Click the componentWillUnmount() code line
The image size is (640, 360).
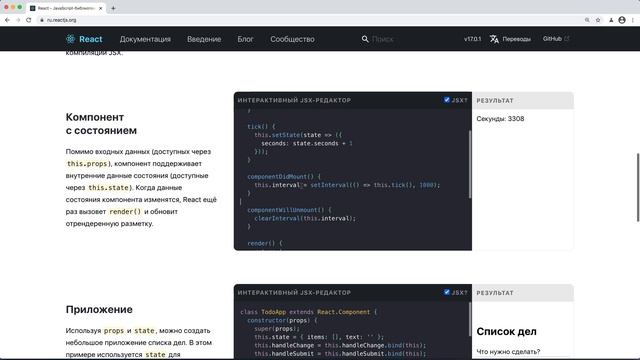[x=289, y=210]
